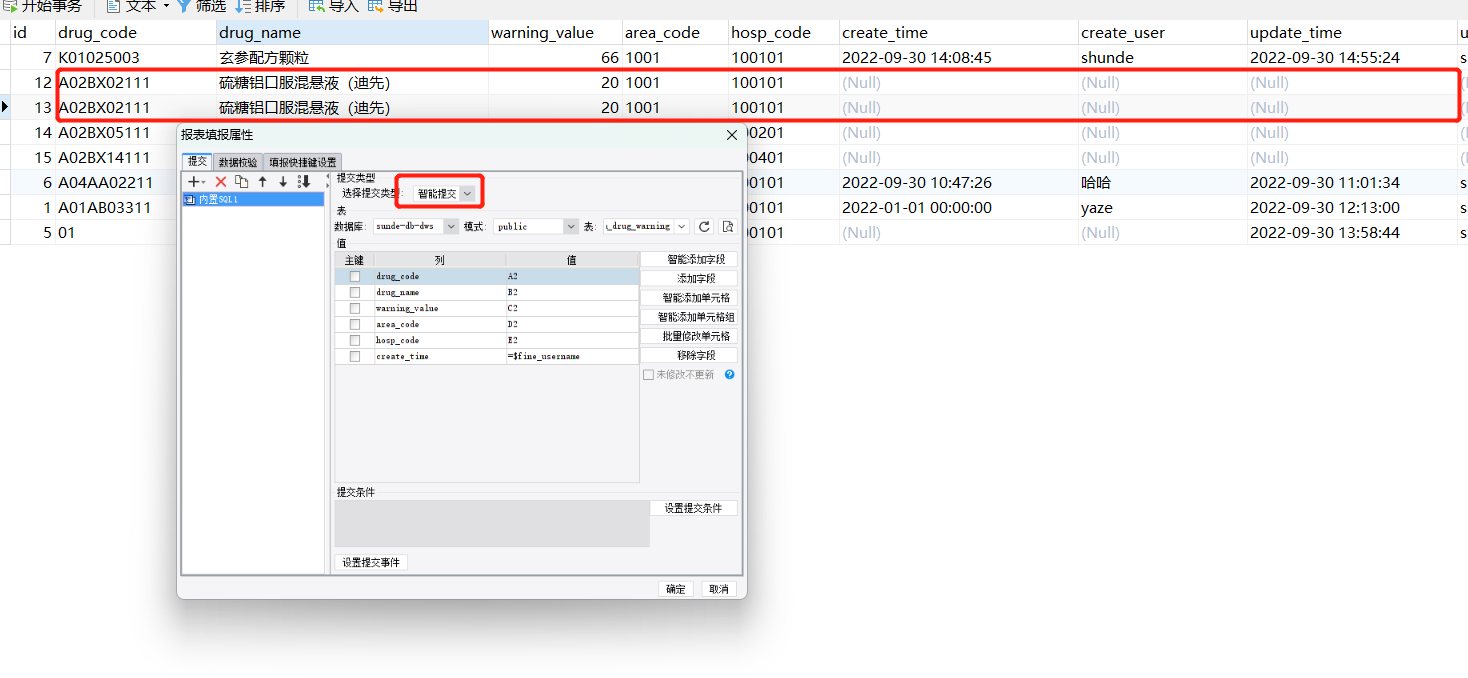The image size is (1468, 678).
Task: Click the blue help question mark icon
Action: (x=729, y=375)
